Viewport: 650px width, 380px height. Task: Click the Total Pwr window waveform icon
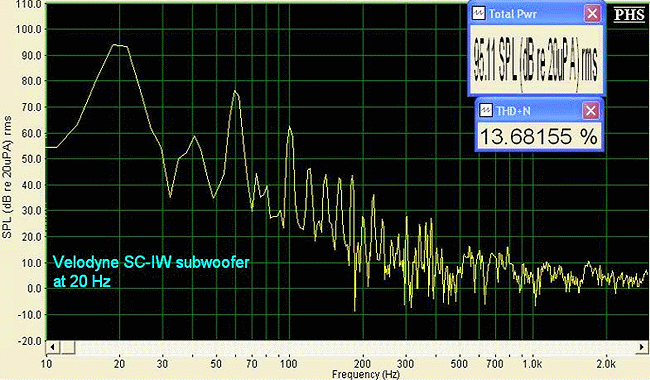(479, 14)
